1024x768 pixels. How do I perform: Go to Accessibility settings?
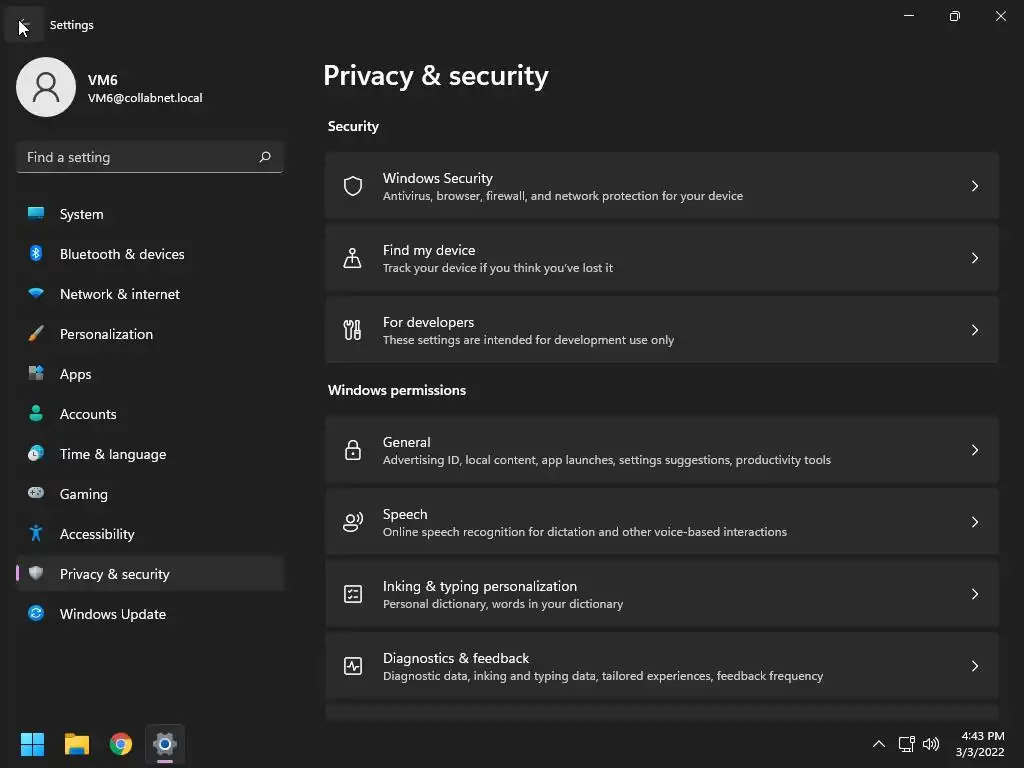pos(96,534)
